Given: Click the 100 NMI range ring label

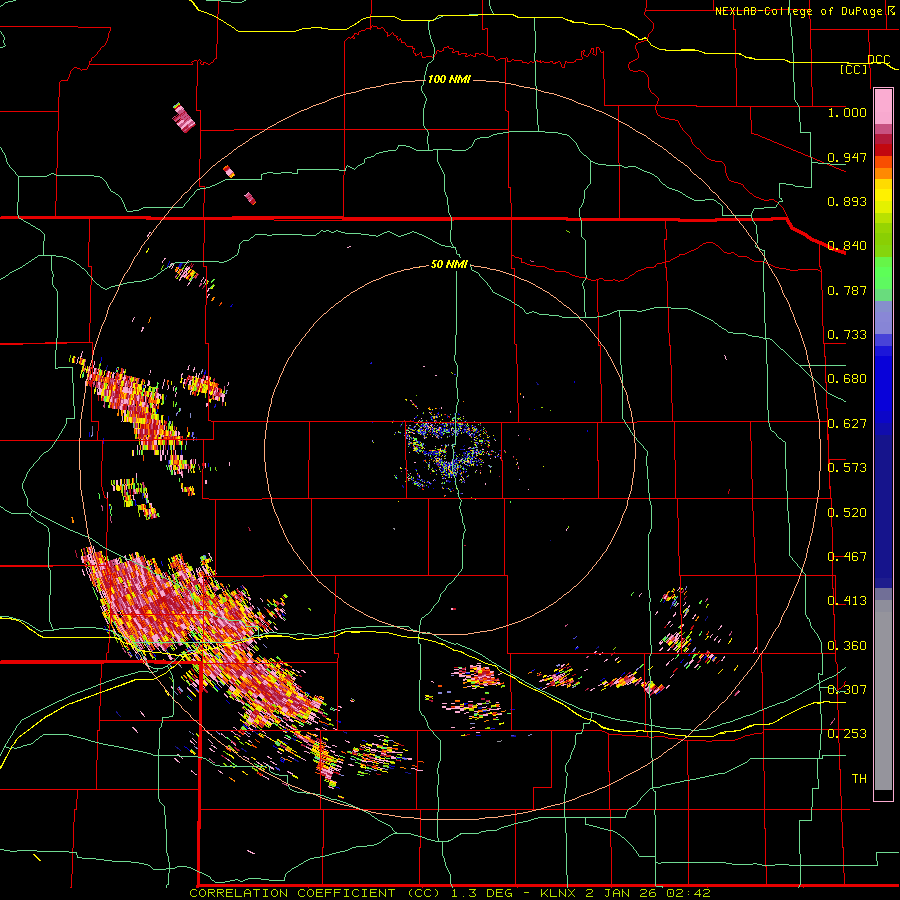Looking at the screenshot, I should (449, 79).
